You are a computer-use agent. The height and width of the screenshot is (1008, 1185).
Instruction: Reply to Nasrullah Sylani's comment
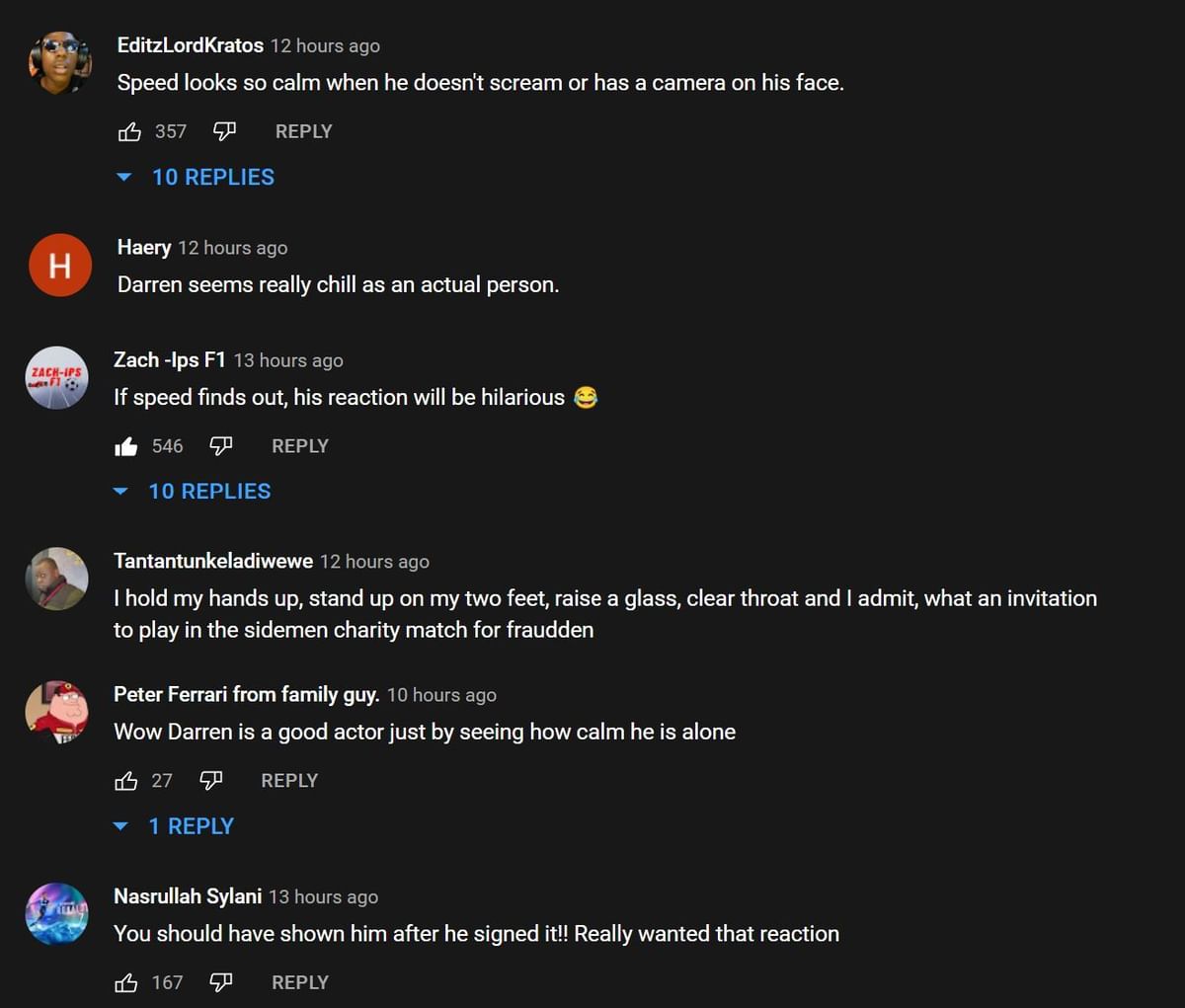[299, 981]
